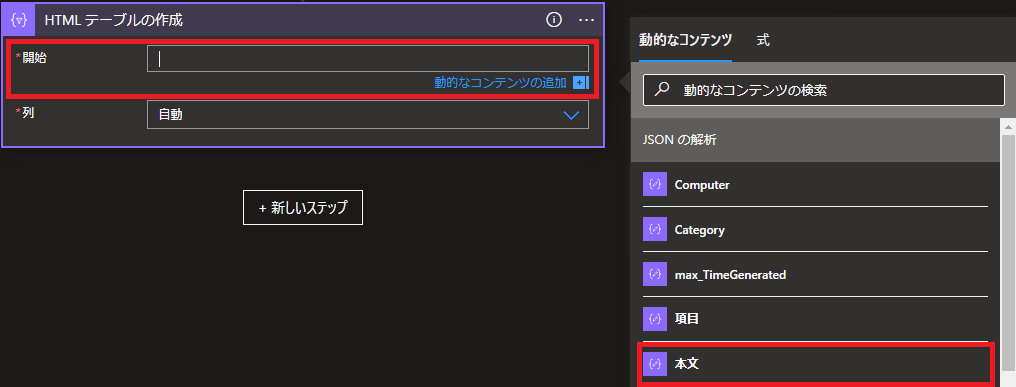Select the 項目 dynamic content
The width and height of the screenshot is (1016, 387).
(x=815, y=319)
